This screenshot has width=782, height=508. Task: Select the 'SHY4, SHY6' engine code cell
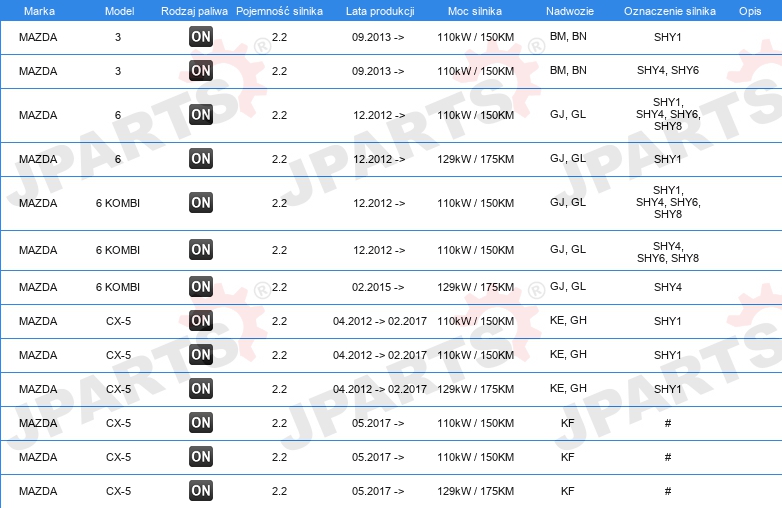[x=668, y=70]
